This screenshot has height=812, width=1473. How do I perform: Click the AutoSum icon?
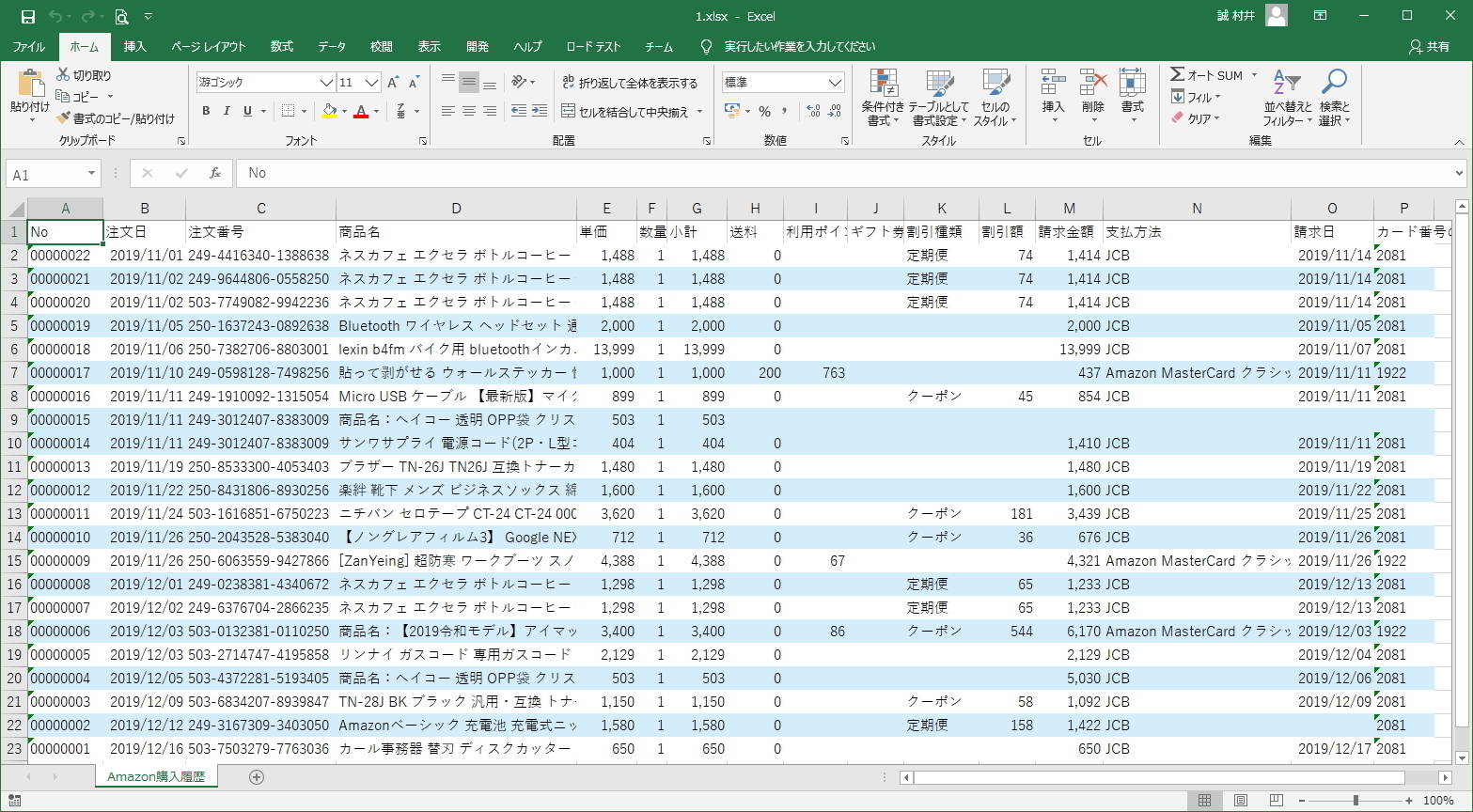(x=1179, y=75)
